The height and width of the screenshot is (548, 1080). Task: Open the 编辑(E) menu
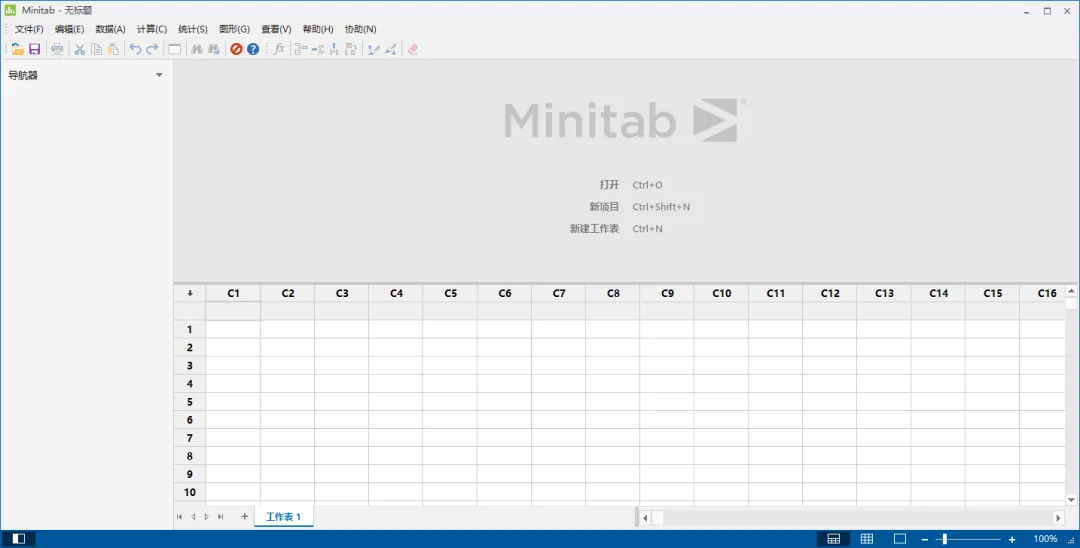coord(70,29)
